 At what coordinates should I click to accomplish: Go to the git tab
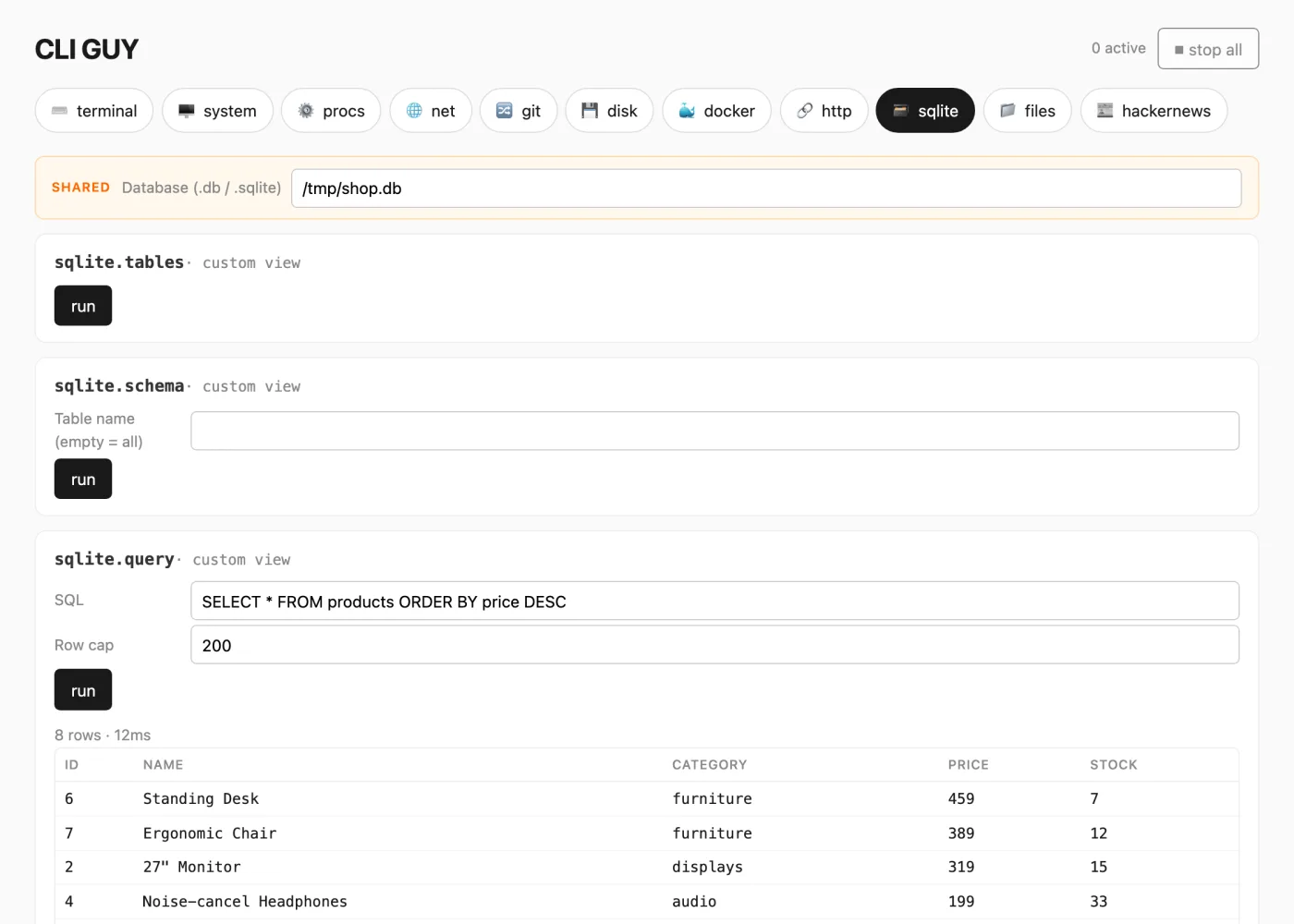(519, 111)
